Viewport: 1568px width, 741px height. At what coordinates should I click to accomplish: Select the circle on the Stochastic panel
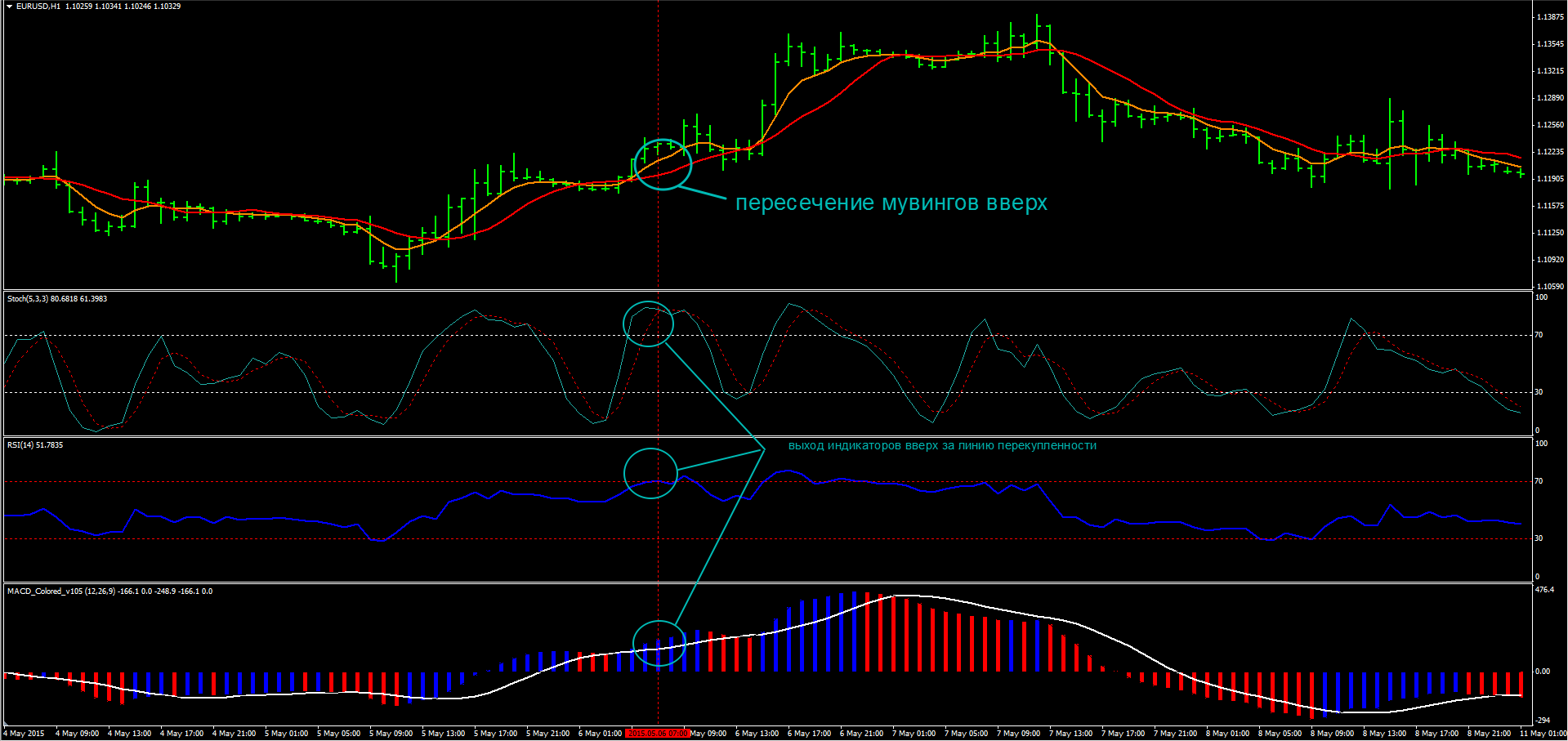(648, 324)
